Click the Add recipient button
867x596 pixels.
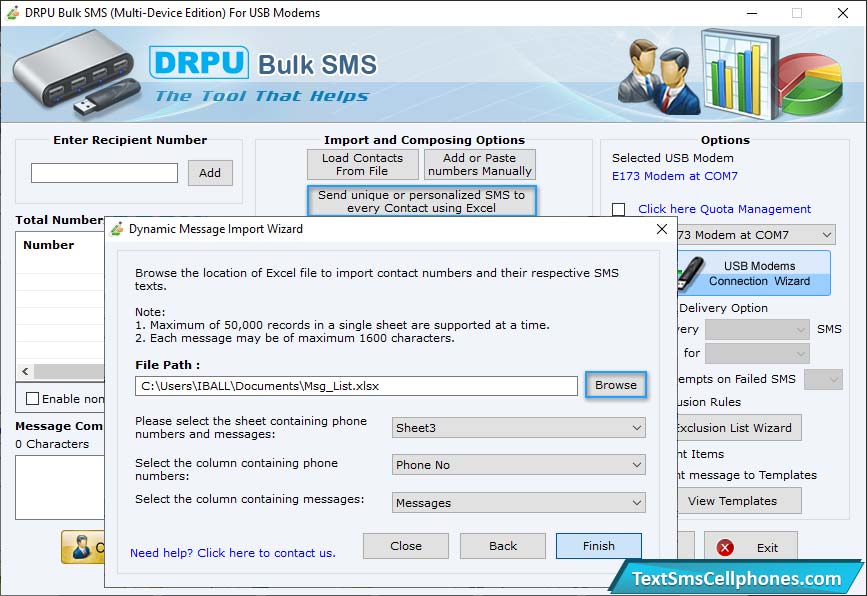point(210,172)
